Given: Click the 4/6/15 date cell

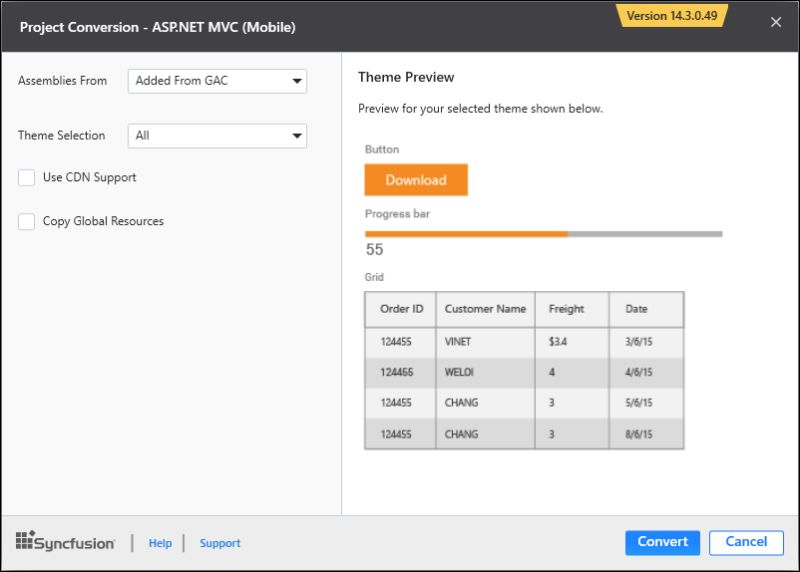Looking at the screenshot, I should click(646, 372).
